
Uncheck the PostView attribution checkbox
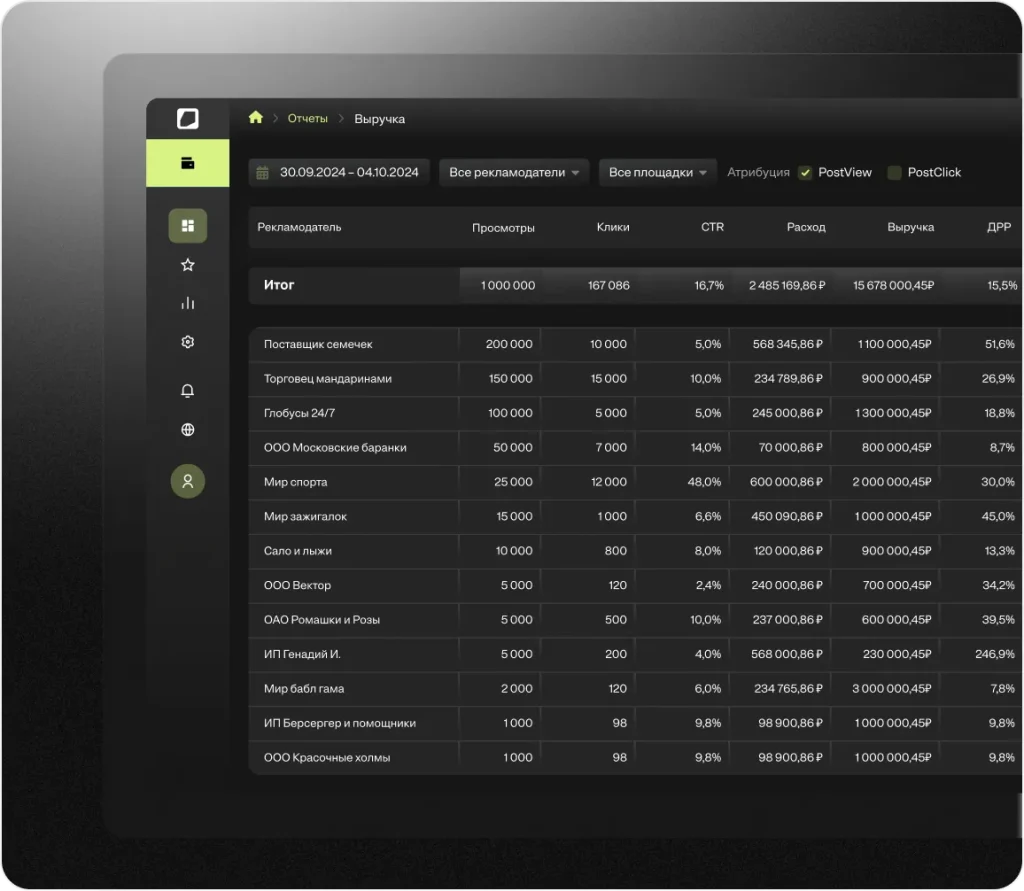805,173
